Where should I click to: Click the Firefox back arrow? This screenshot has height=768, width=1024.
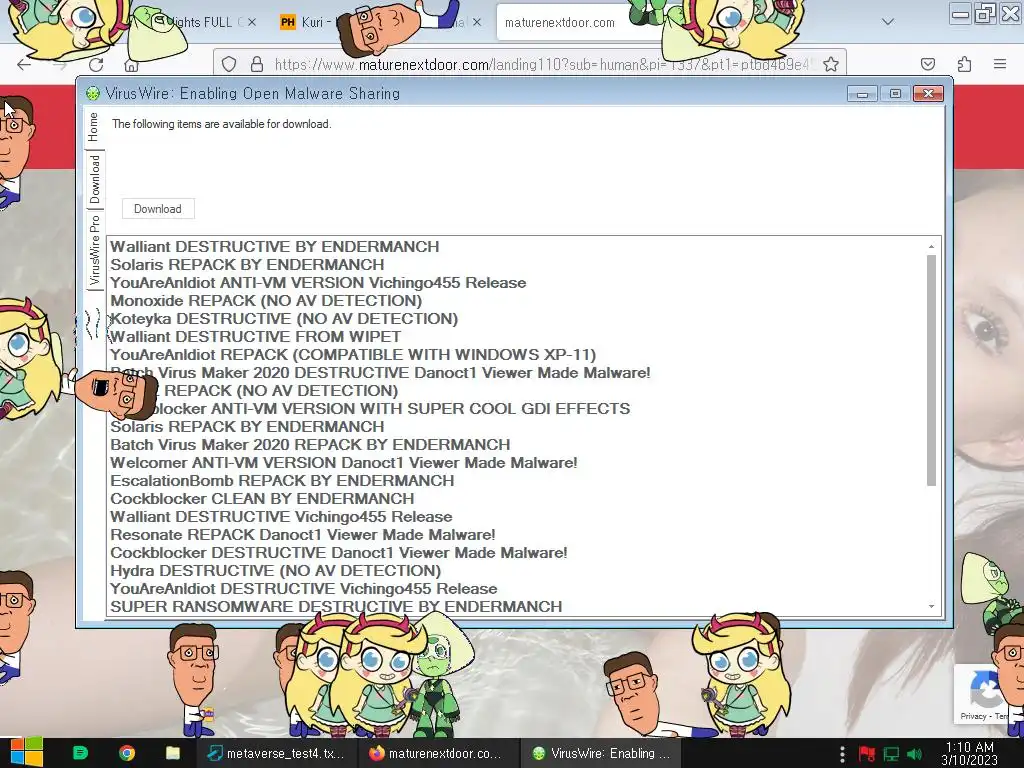tap(24, 64)
